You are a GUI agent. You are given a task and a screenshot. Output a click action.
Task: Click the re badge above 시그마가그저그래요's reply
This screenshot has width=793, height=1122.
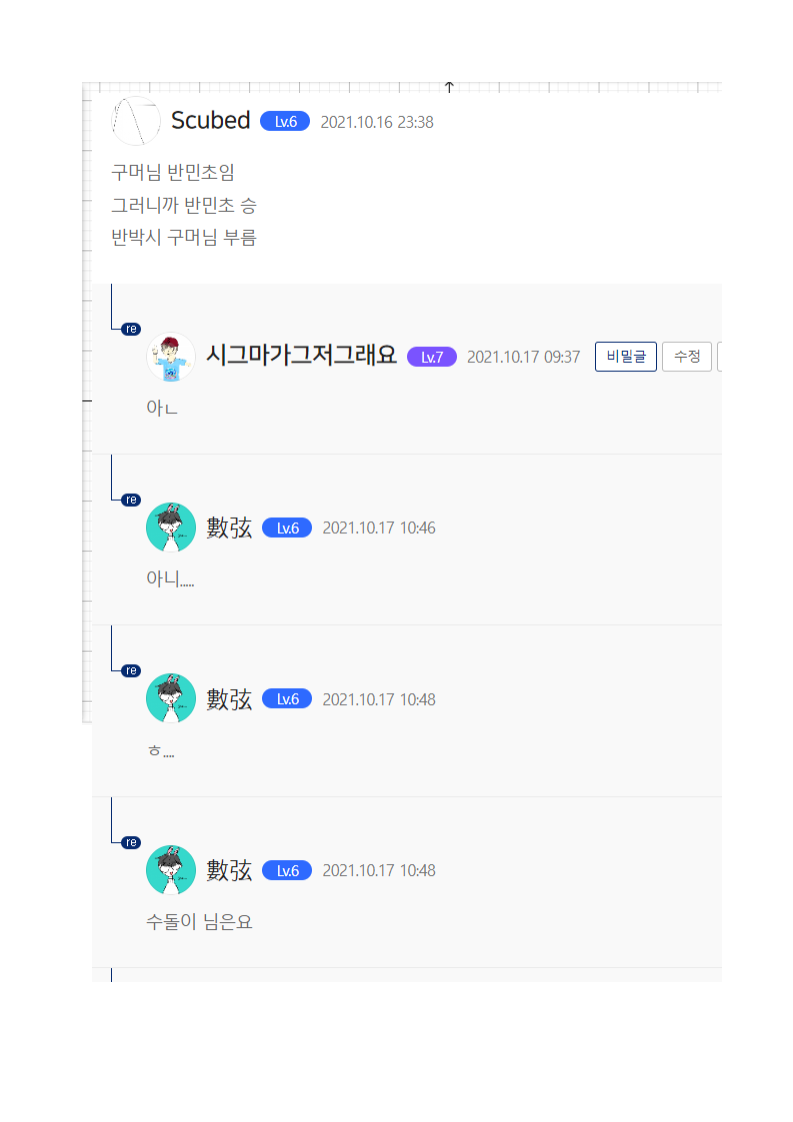point(131,329)
